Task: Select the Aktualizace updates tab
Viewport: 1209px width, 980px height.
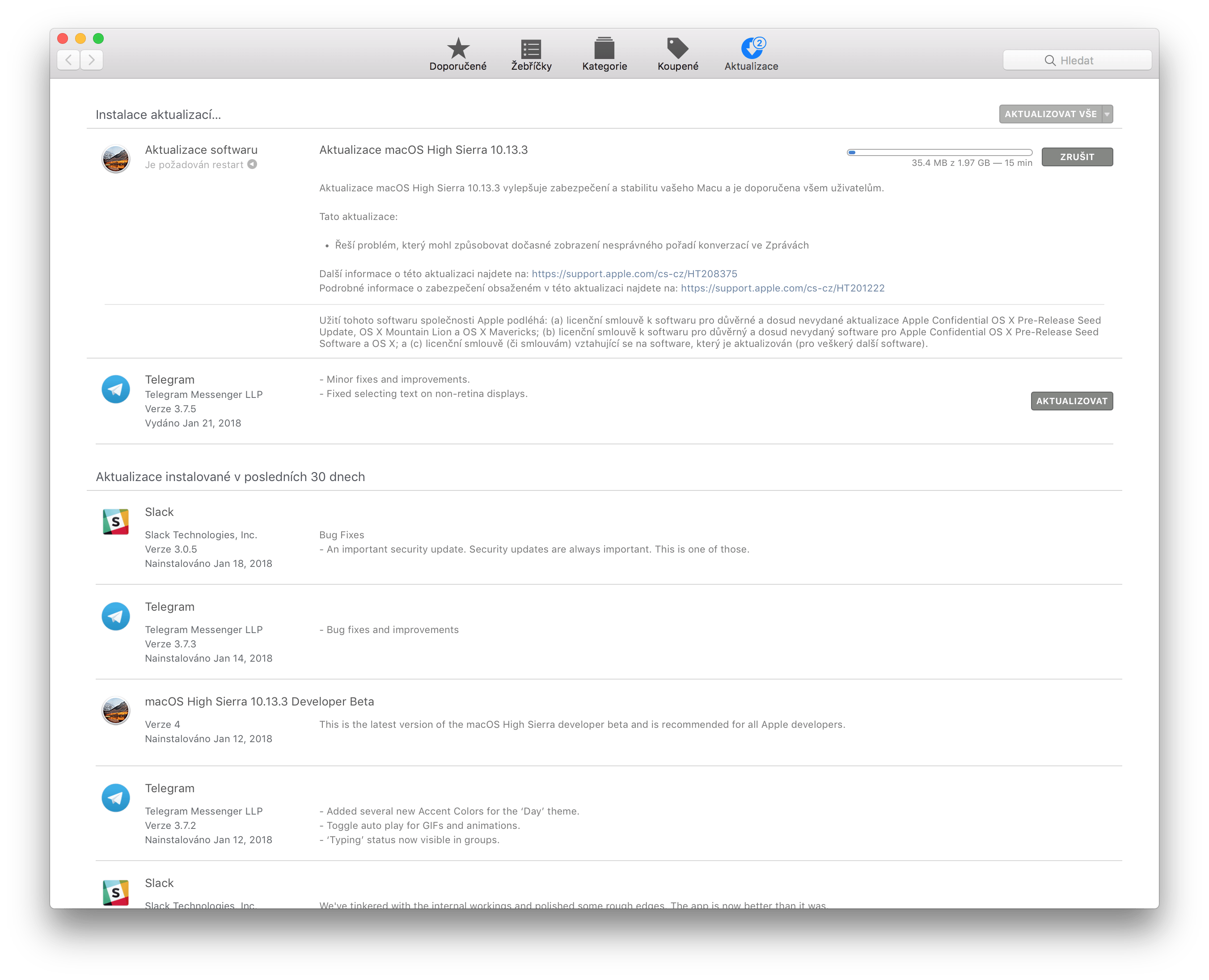Action: point(751,55)
